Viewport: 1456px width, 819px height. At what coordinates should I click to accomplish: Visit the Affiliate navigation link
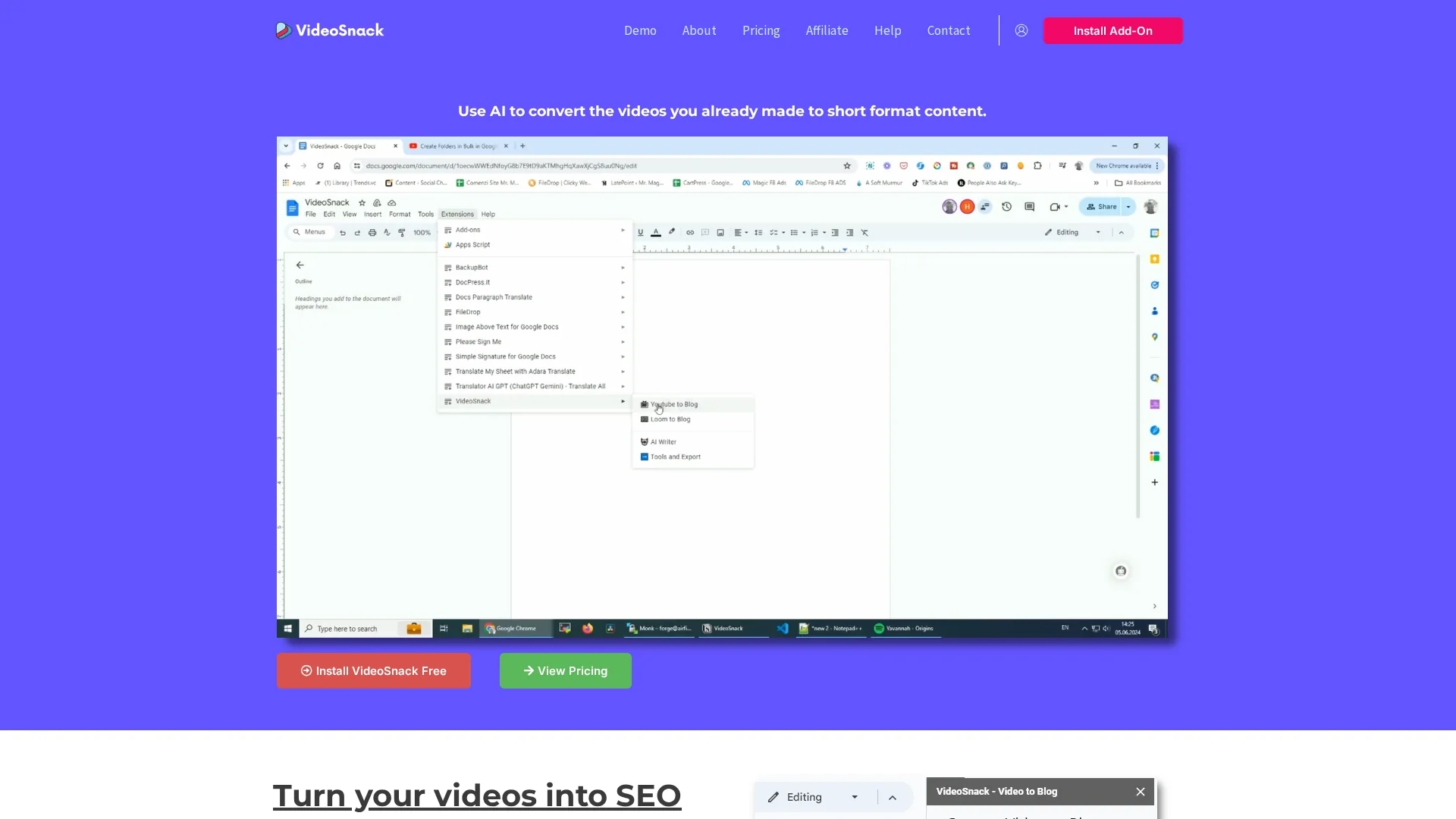pyautogui.click(x=827, y=30)
